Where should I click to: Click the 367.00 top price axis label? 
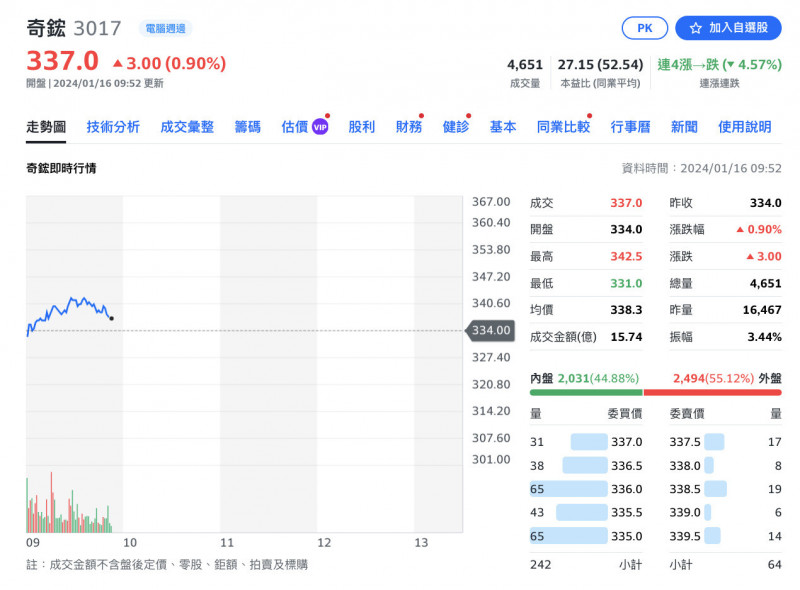pos(491,202)
